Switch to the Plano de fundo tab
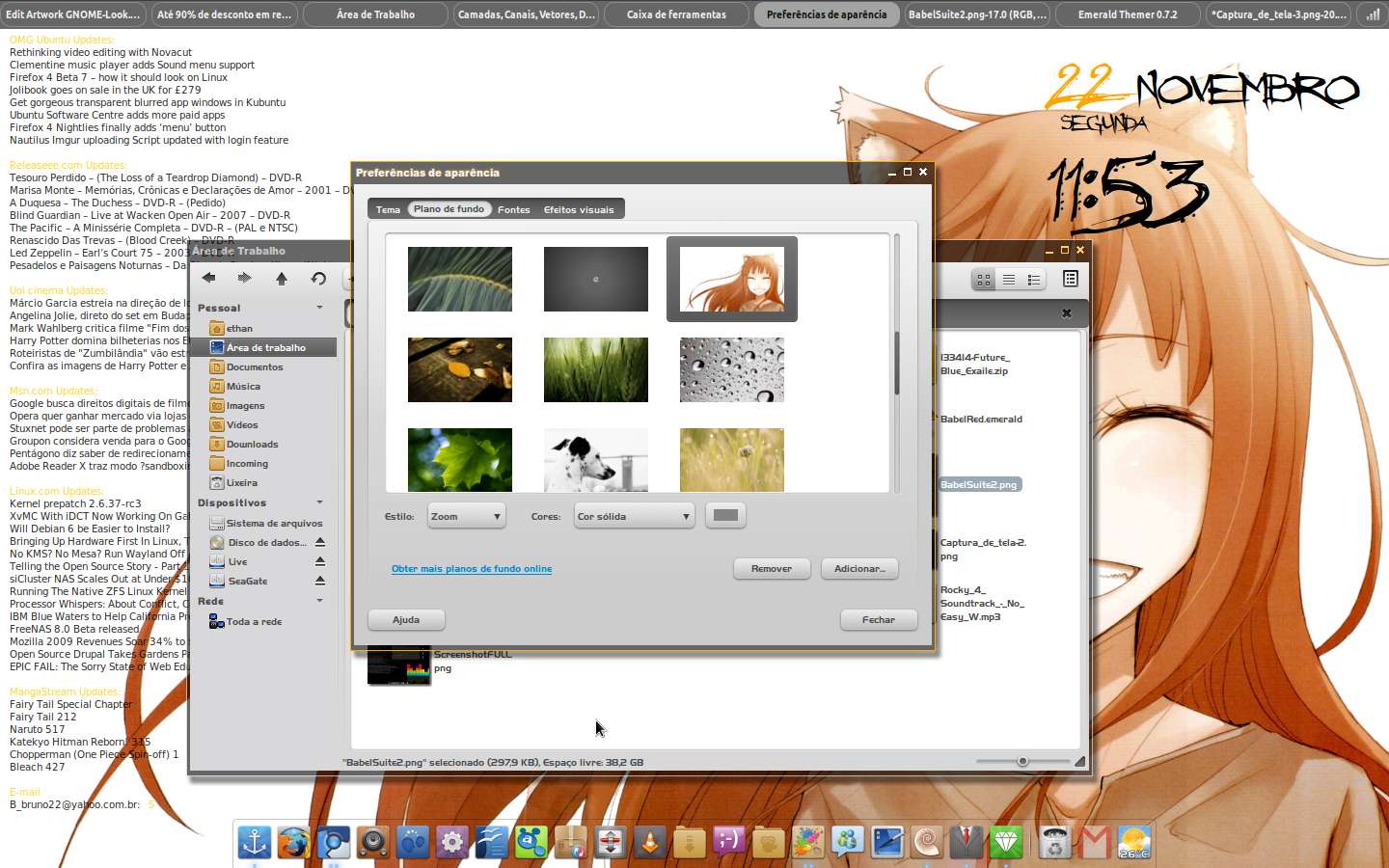 [449, 209]
